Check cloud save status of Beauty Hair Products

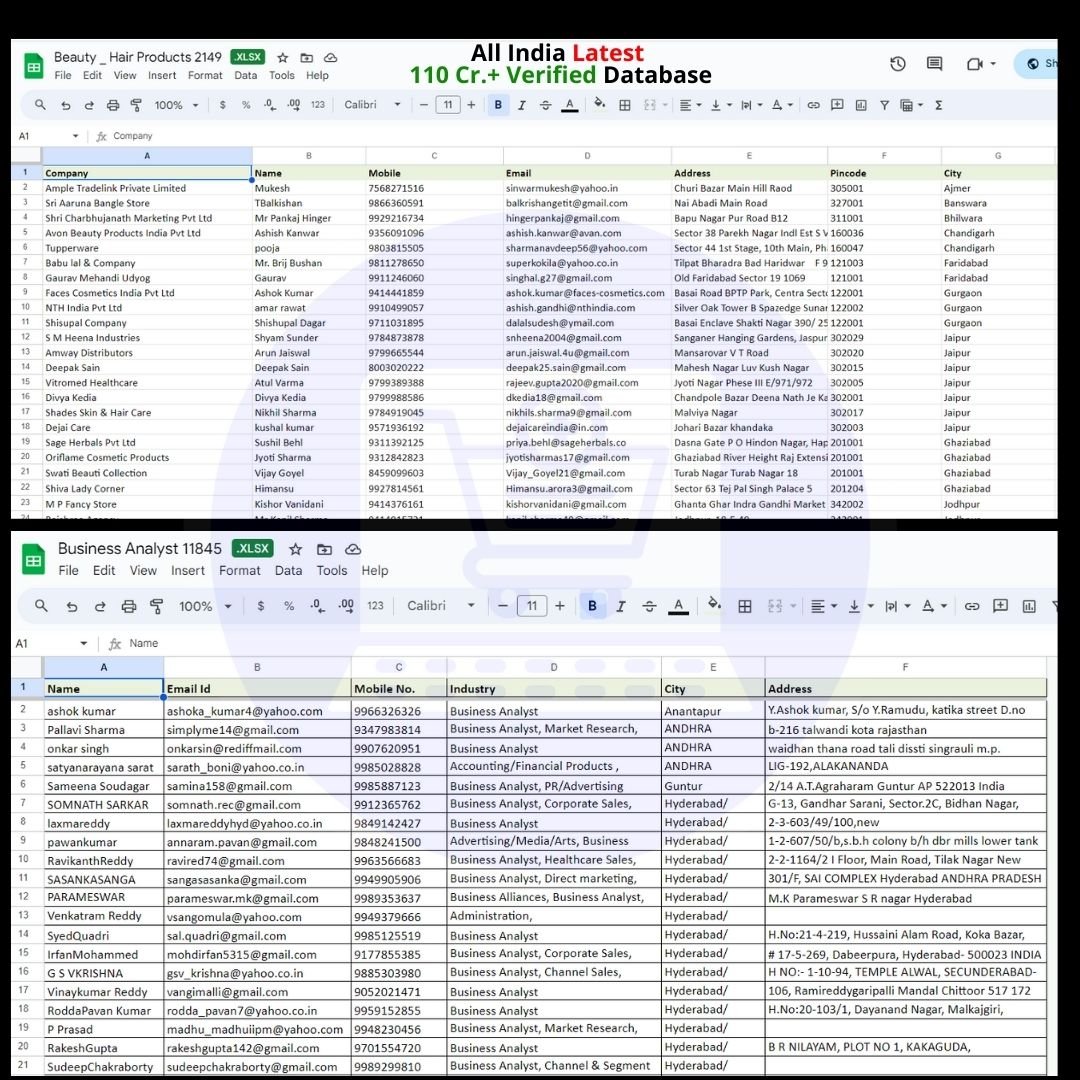(x=331, y=58)
